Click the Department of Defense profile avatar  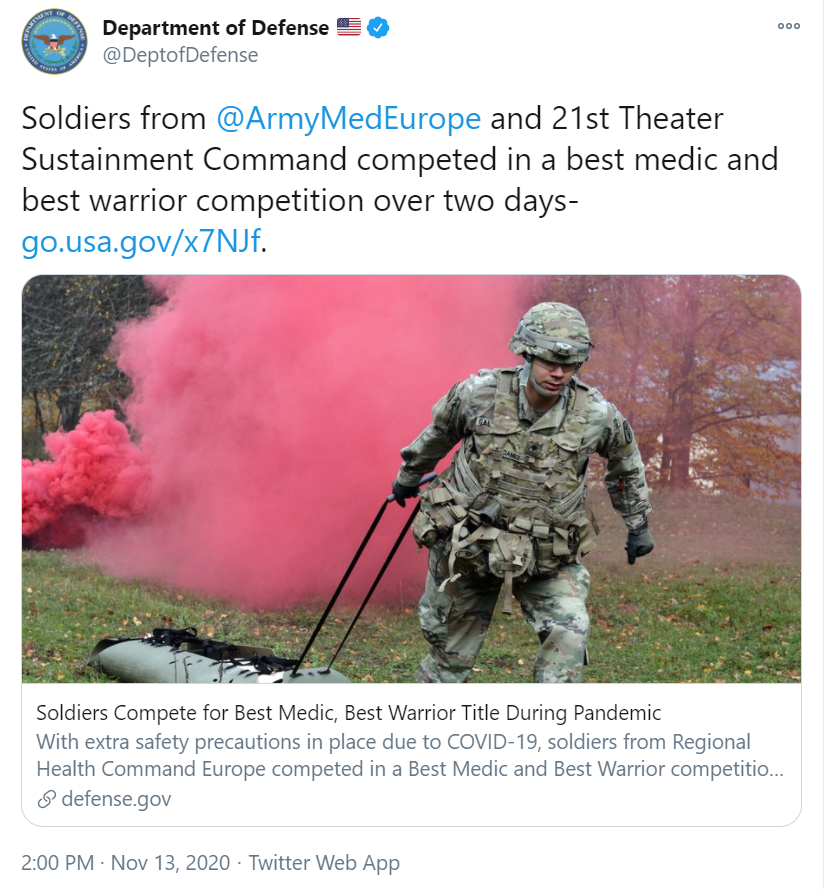coord(54,41)
